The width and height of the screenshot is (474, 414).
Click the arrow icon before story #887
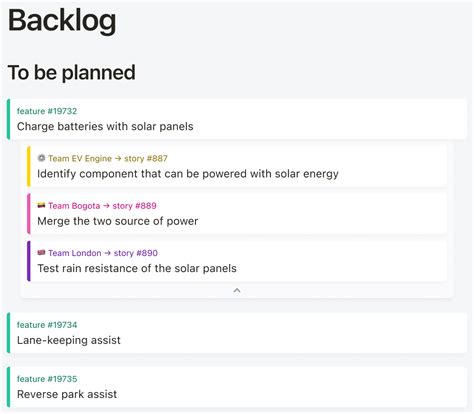[118, 158]
